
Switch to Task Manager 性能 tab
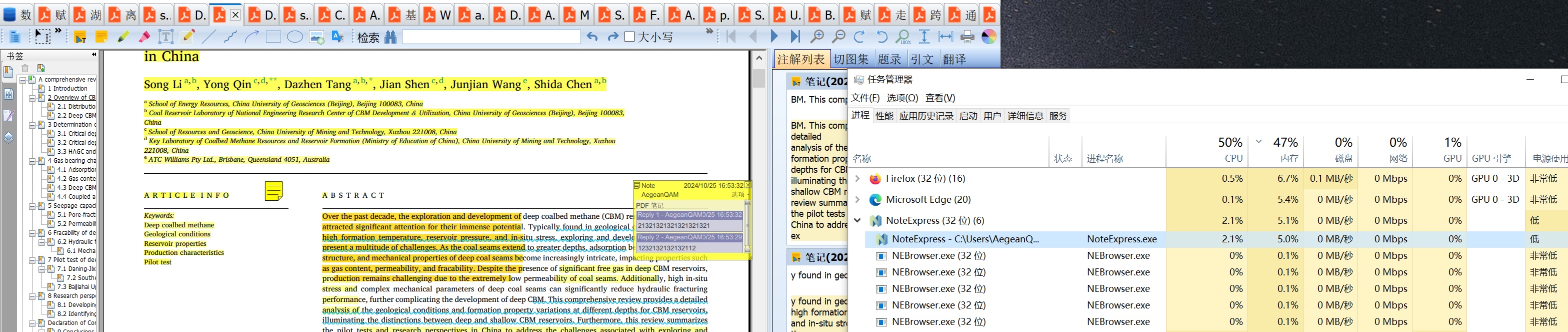[884, 116]
